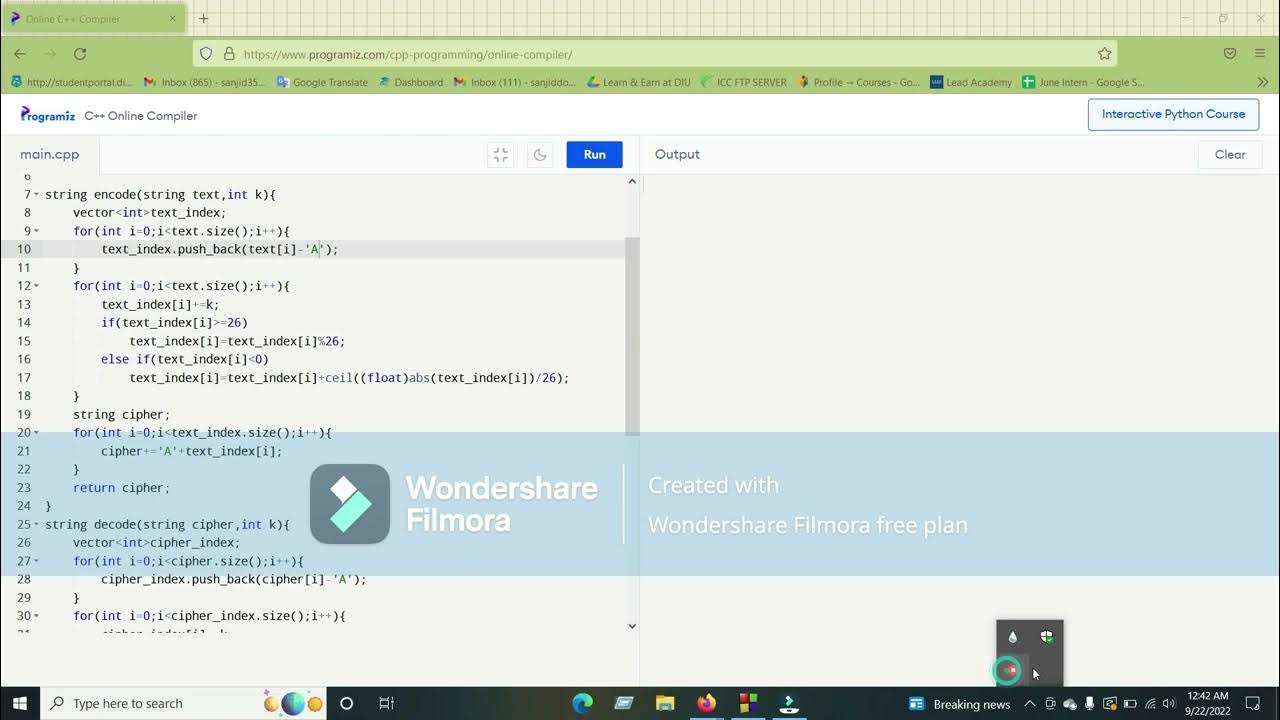Open the Profile Courses bookmark
Image resolution: width=1280 pixels, height=720 pixels.
point(859,82)
